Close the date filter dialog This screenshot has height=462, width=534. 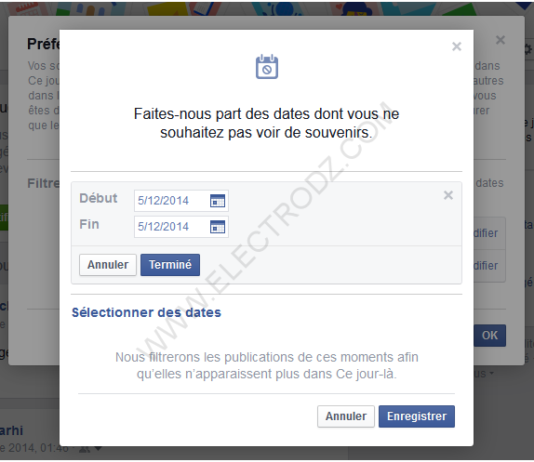click(457, 46)
